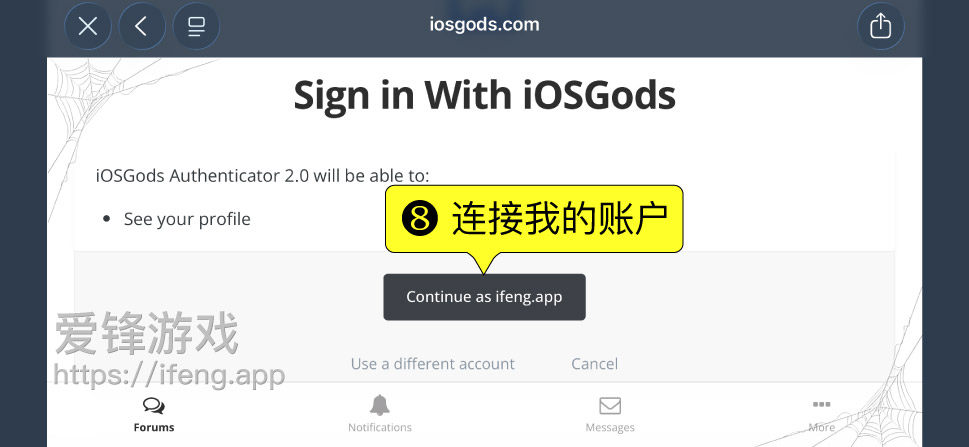Tap the share icon in the top right
The width and height of the screenshot is (969, 447).
[x=881, y=26]
